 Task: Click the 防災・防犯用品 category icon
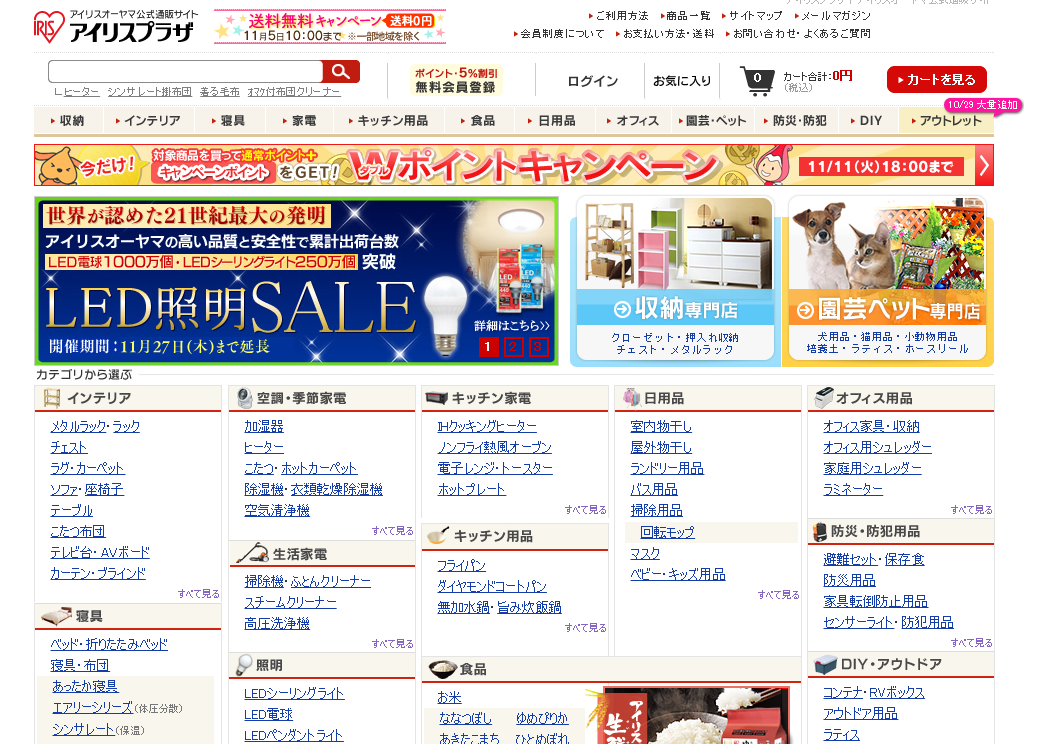tap(820, 532)
